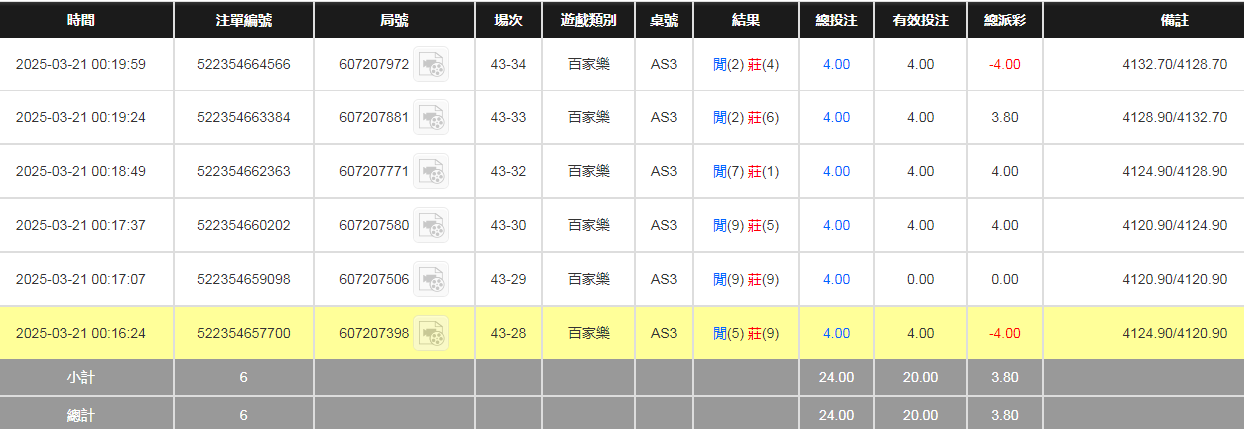This screenshot has width=1244, height=429.
Task: Click the red -4.00 payout in yellow row
Action: (x=1004, y=334)
